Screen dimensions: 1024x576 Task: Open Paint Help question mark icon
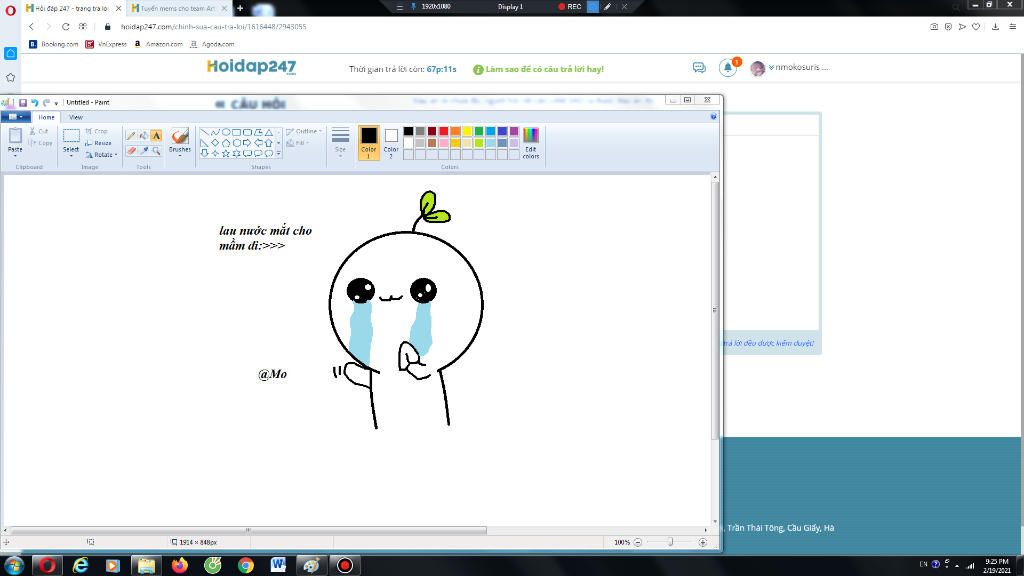click(x=713, y=116)
